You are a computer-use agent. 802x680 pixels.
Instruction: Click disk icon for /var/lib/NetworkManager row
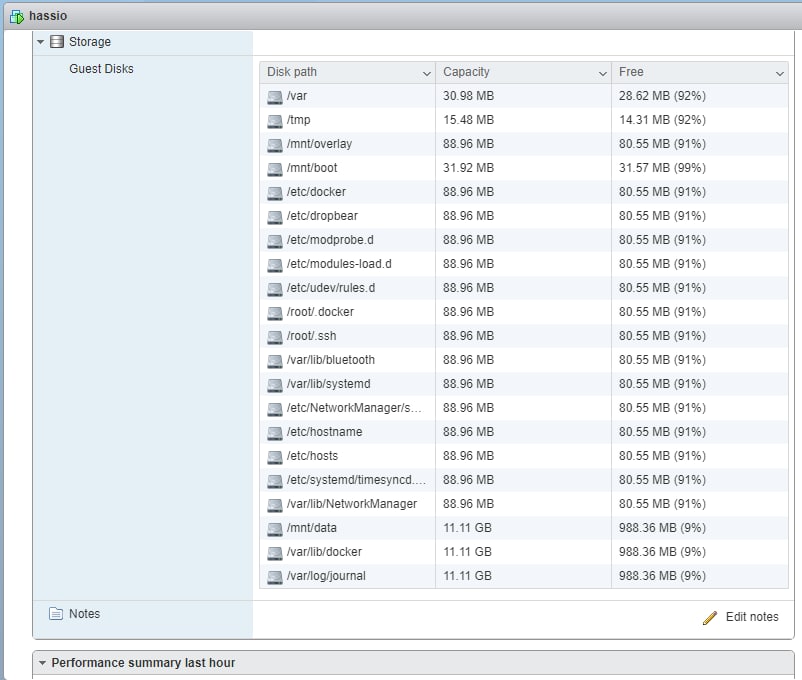click(x=275, y=505)
